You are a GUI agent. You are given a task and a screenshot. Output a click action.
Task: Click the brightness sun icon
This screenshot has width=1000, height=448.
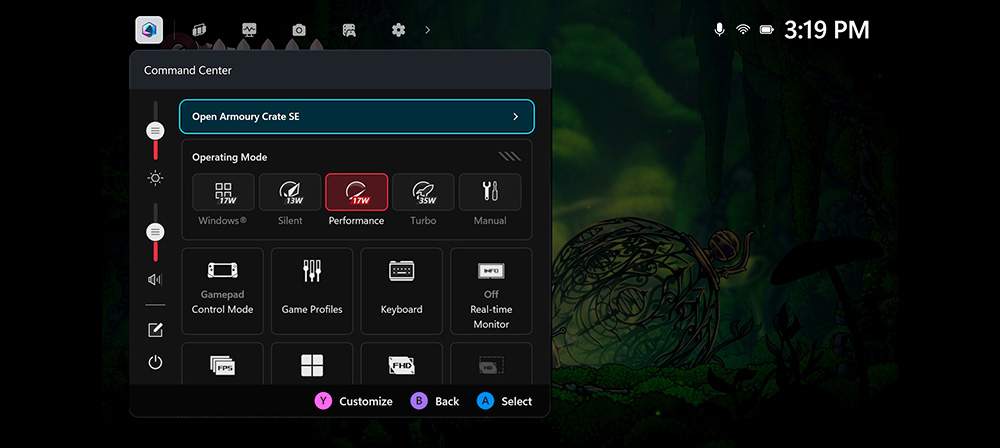(155, 178)
